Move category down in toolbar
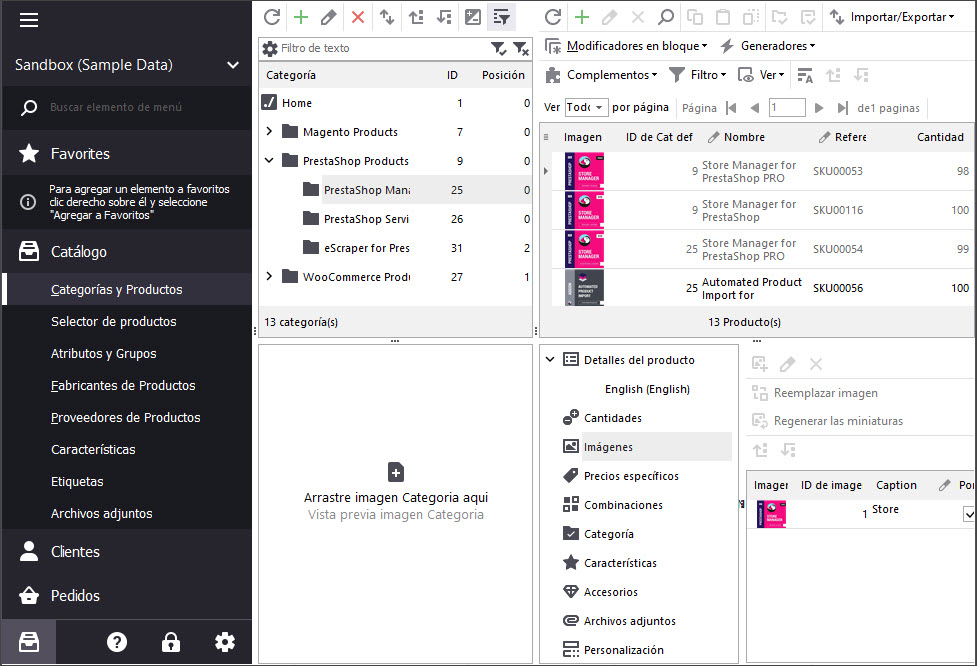Image resolution: width=977 pixels, height=666 pixels. click(x=444, y=17)
